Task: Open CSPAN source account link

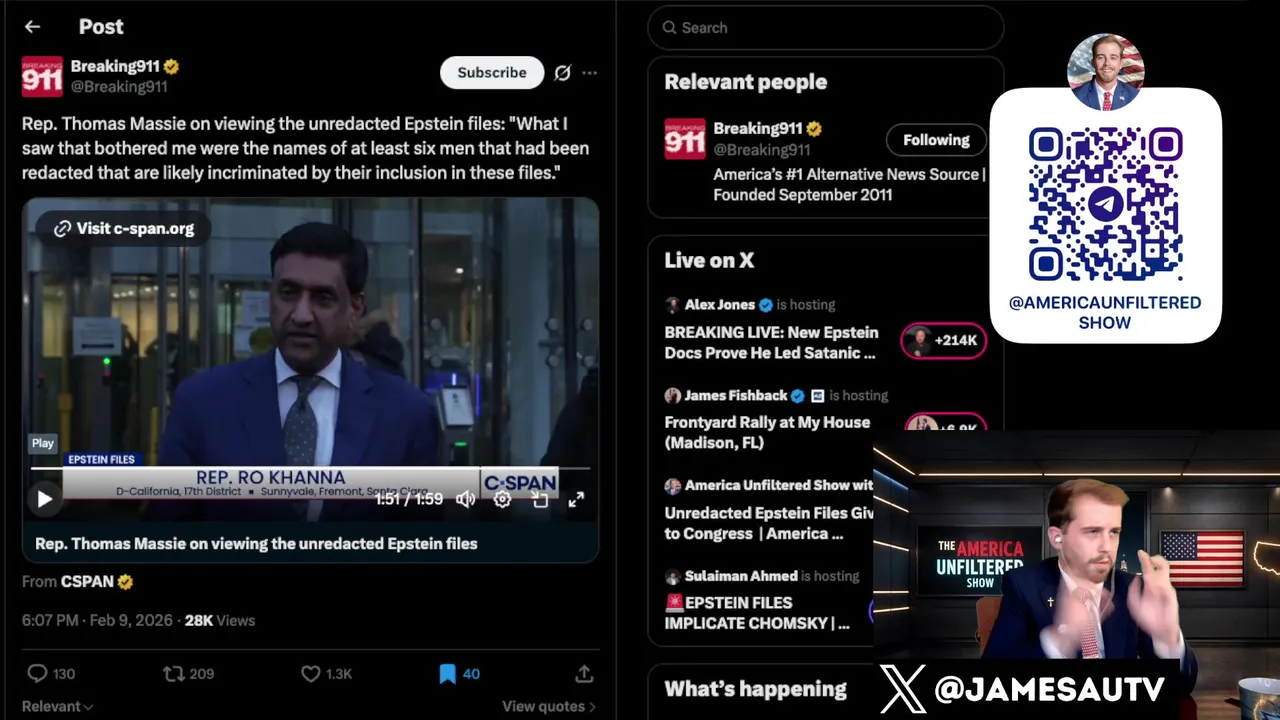Action: point(96,581)
